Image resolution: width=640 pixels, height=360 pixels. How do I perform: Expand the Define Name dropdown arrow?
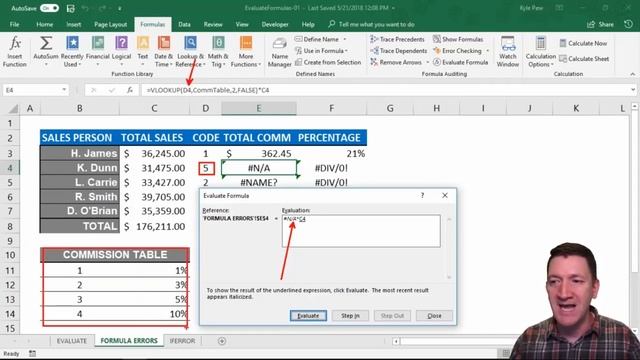[345, 39]
